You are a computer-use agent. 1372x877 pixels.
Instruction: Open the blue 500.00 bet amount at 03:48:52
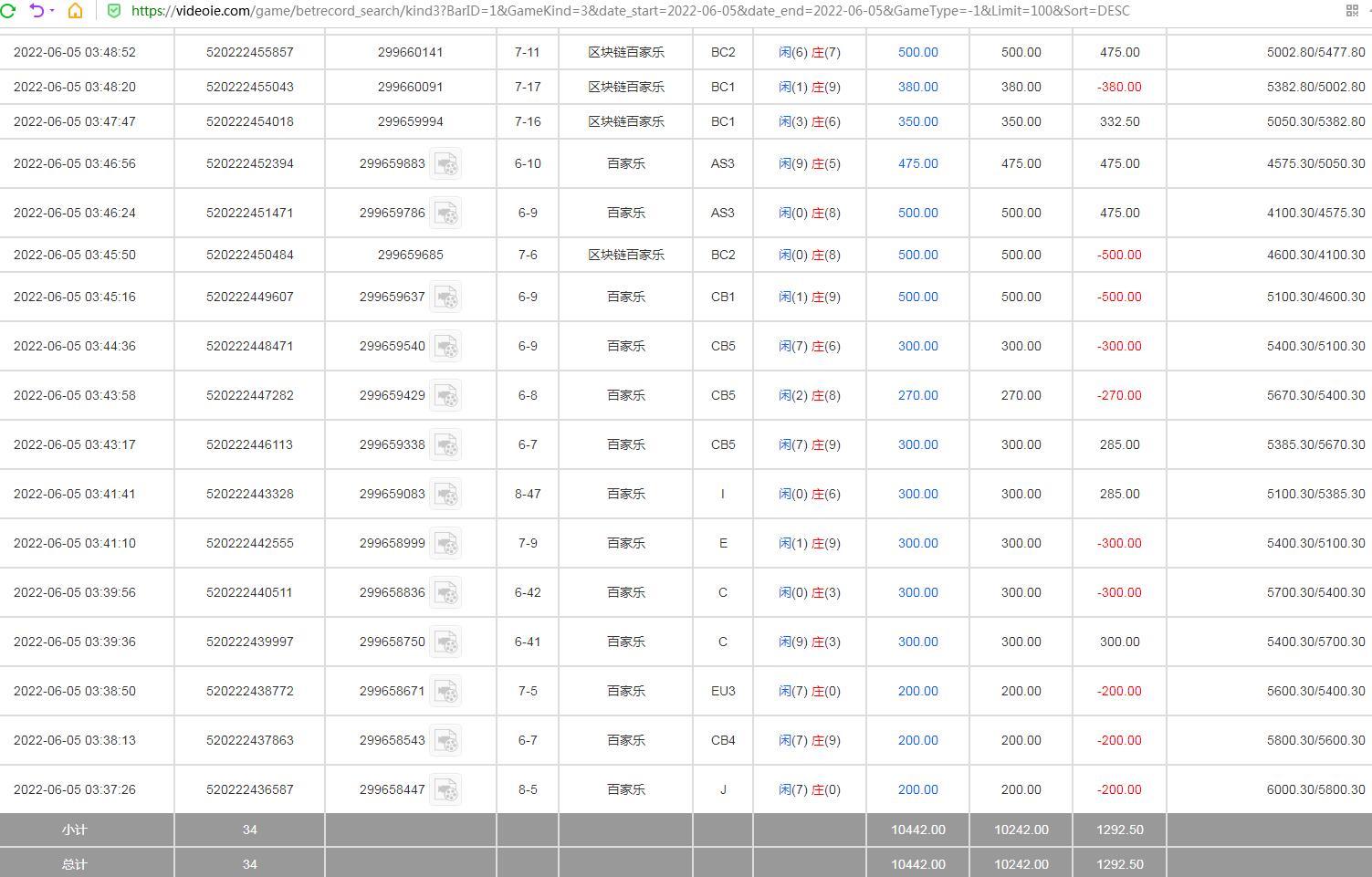point(917,52)
